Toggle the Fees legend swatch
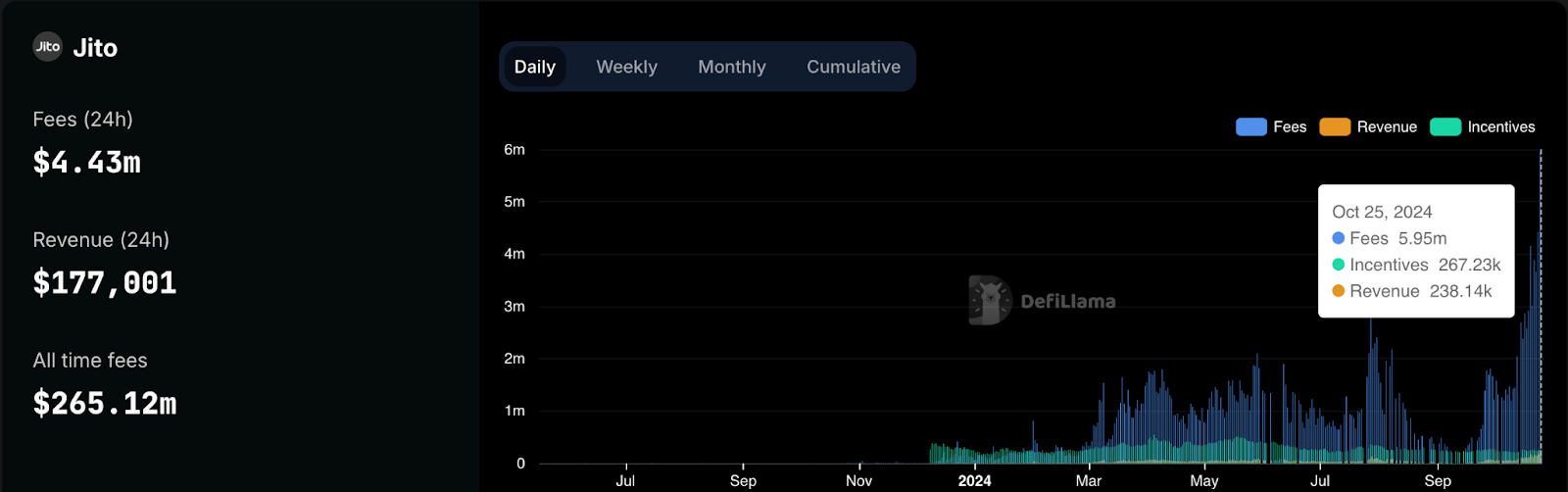 click(x=1251, y=127)
